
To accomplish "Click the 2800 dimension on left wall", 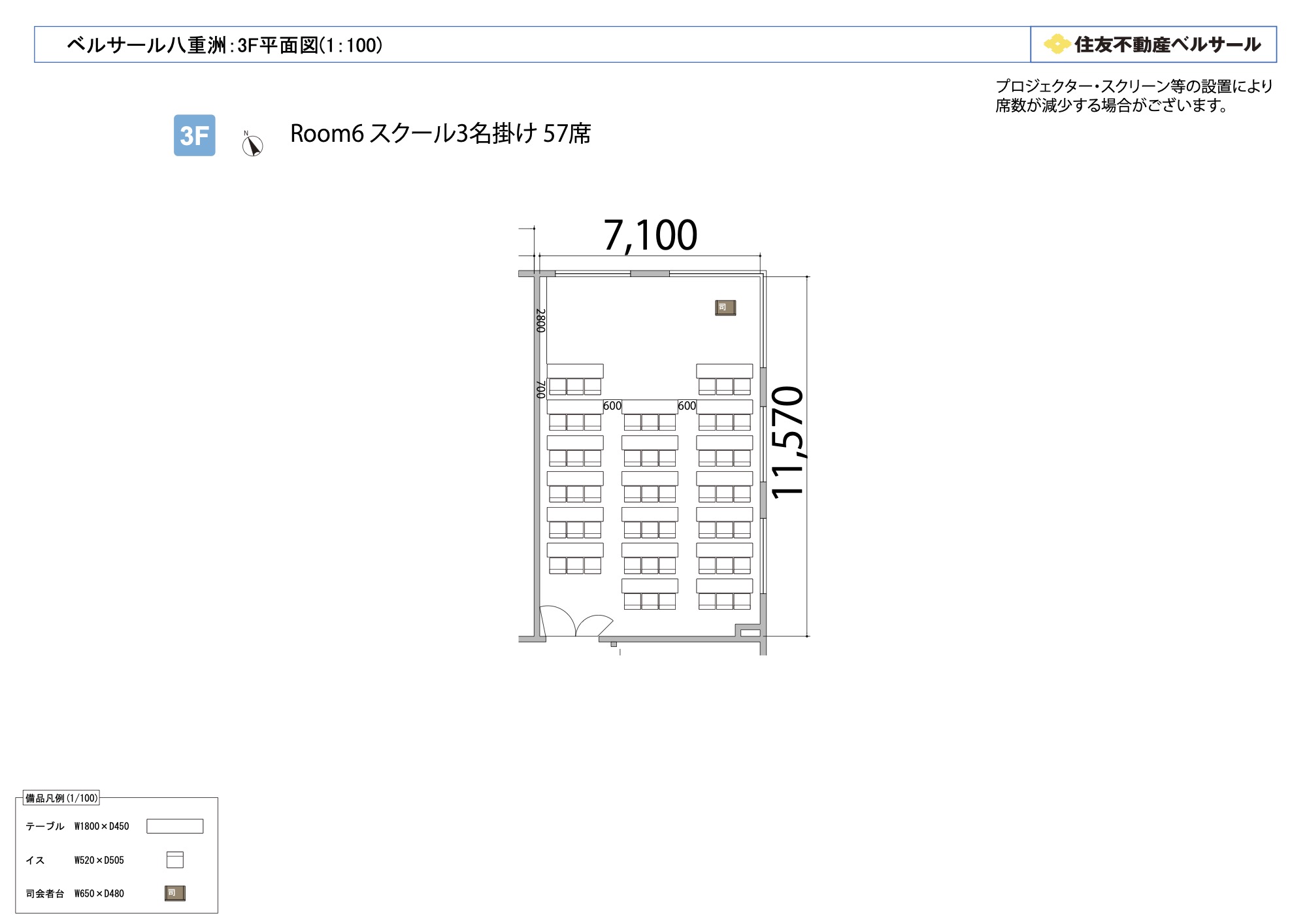I will click(540, 321).
